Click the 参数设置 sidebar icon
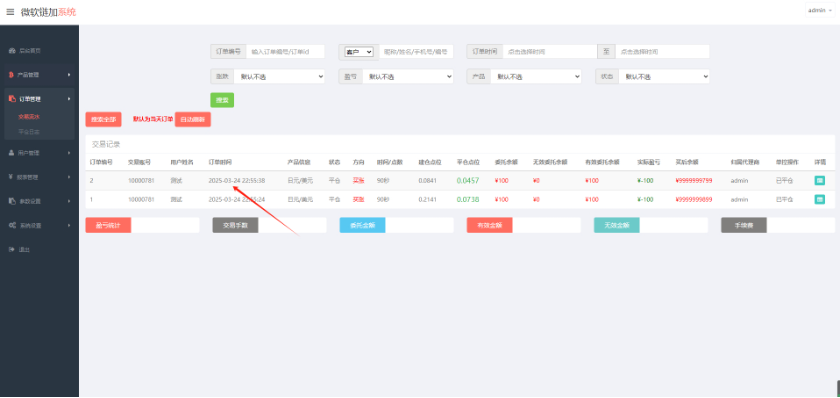The height and width of the screenshot is (398, 840). 12,201
